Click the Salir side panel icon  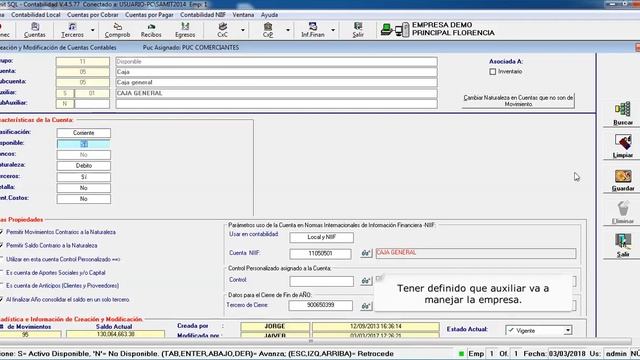pyautogui.click(x=623, y=245)
